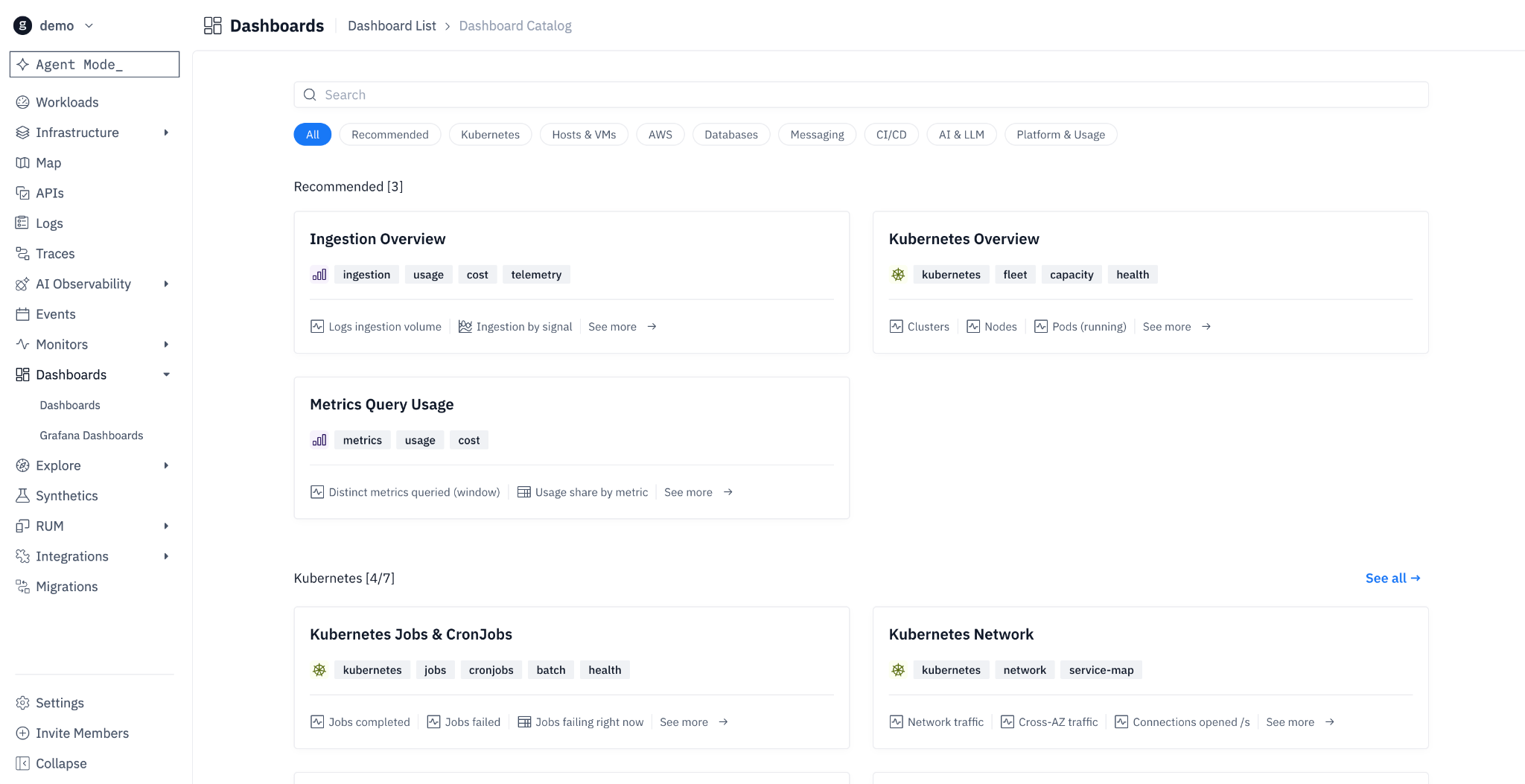The width and height of the screenshot is (1525, 784).
Task: Click the Collapse sidebar icon
Action: [22, 763]
